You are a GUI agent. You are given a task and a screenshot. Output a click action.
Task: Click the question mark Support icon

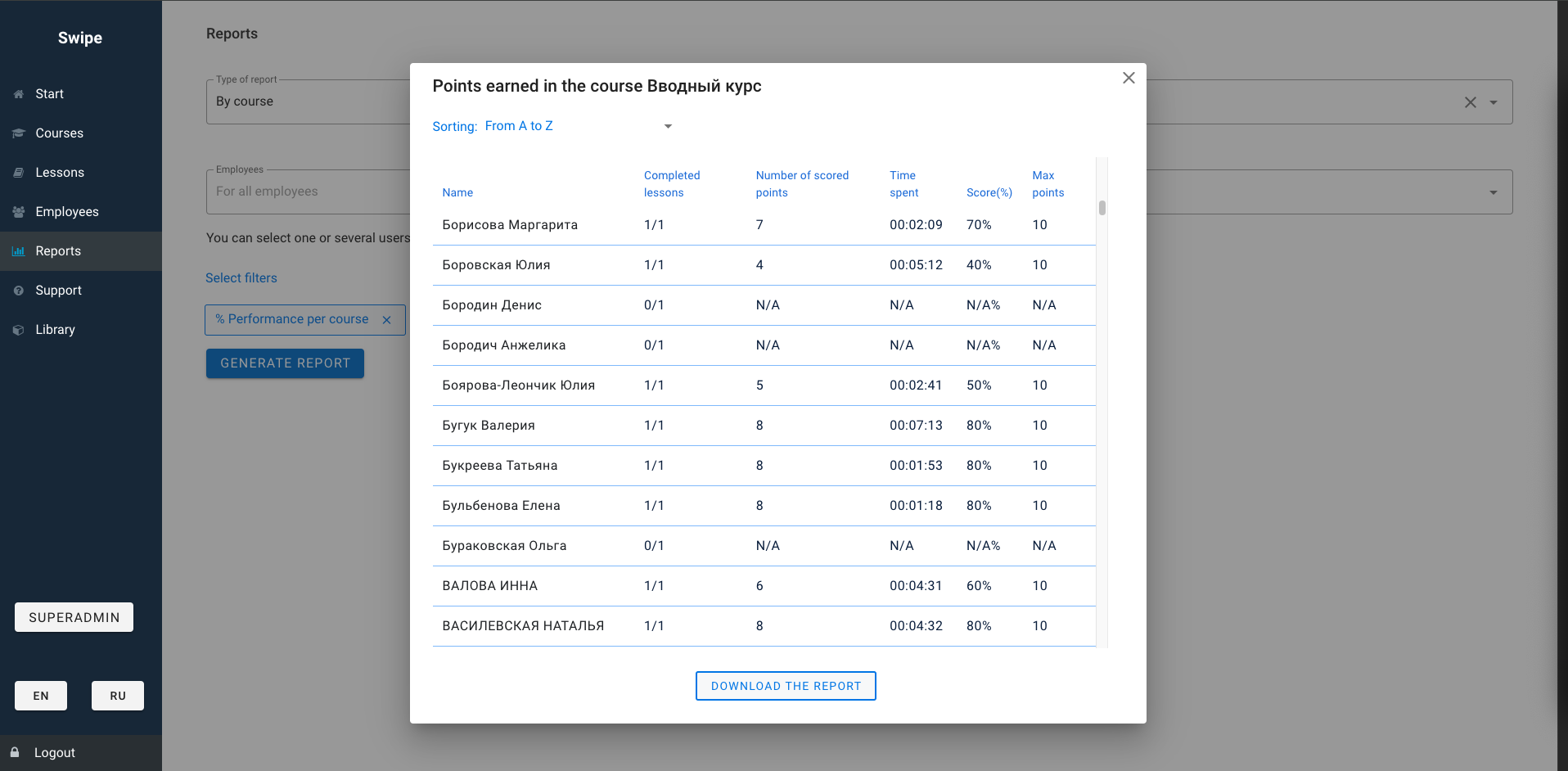tap(19, 291)
